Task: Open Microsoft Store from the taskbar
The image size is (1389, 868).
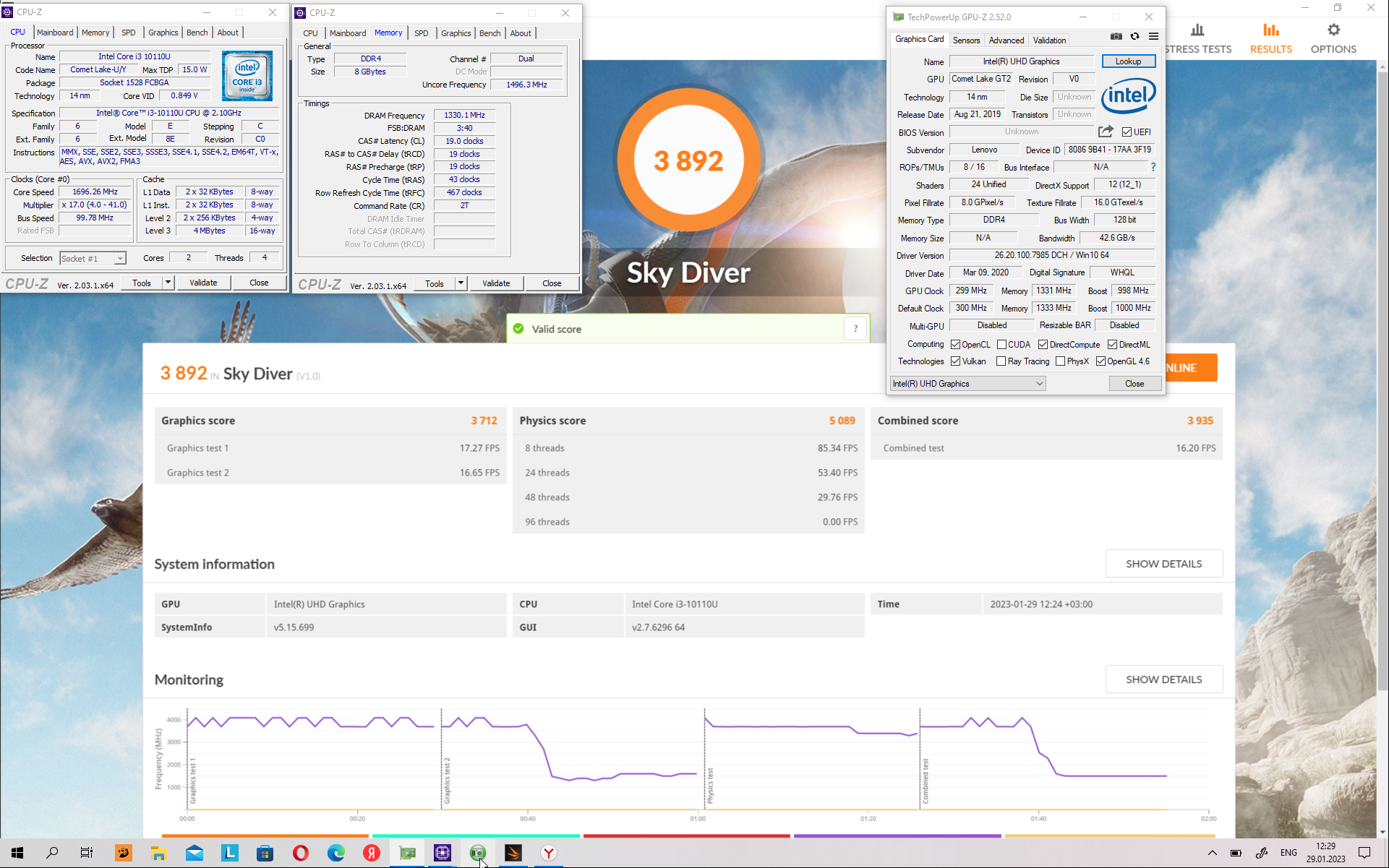Action: click(x=265, y=853)
